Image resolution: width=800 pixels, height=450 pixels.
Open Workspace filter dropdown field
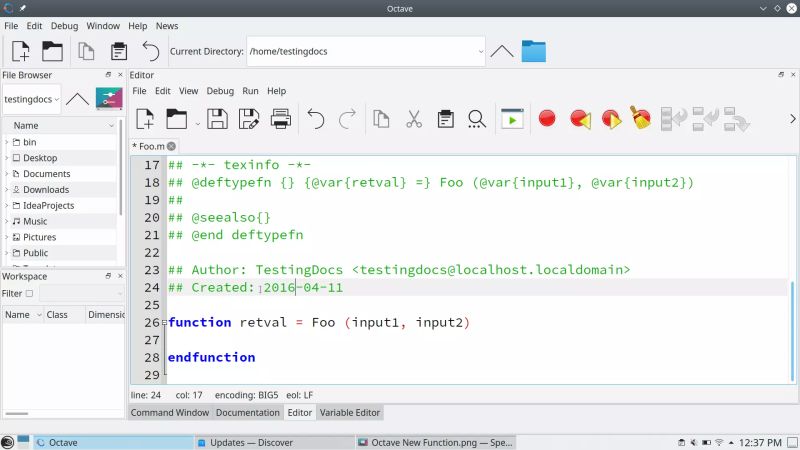(x=82, y=293)
